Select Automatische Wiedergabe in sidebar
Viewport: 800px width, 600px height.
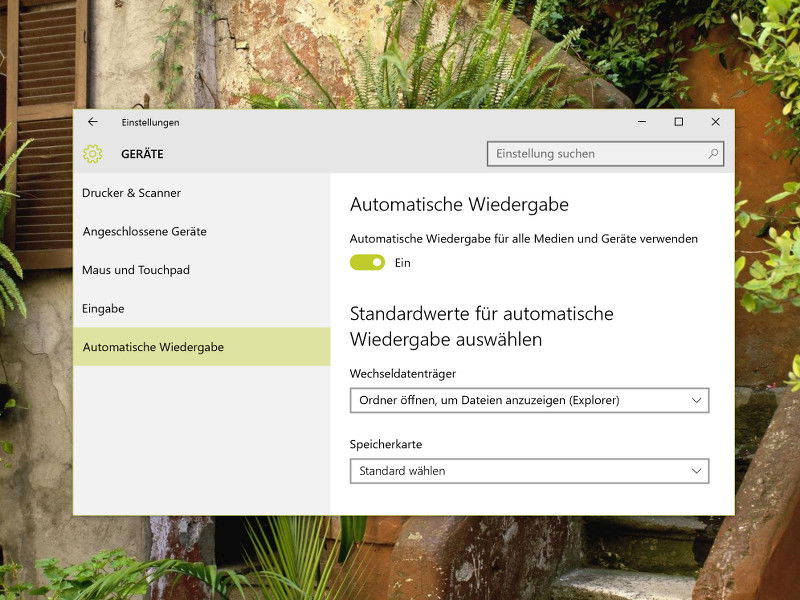pos(202,347)
